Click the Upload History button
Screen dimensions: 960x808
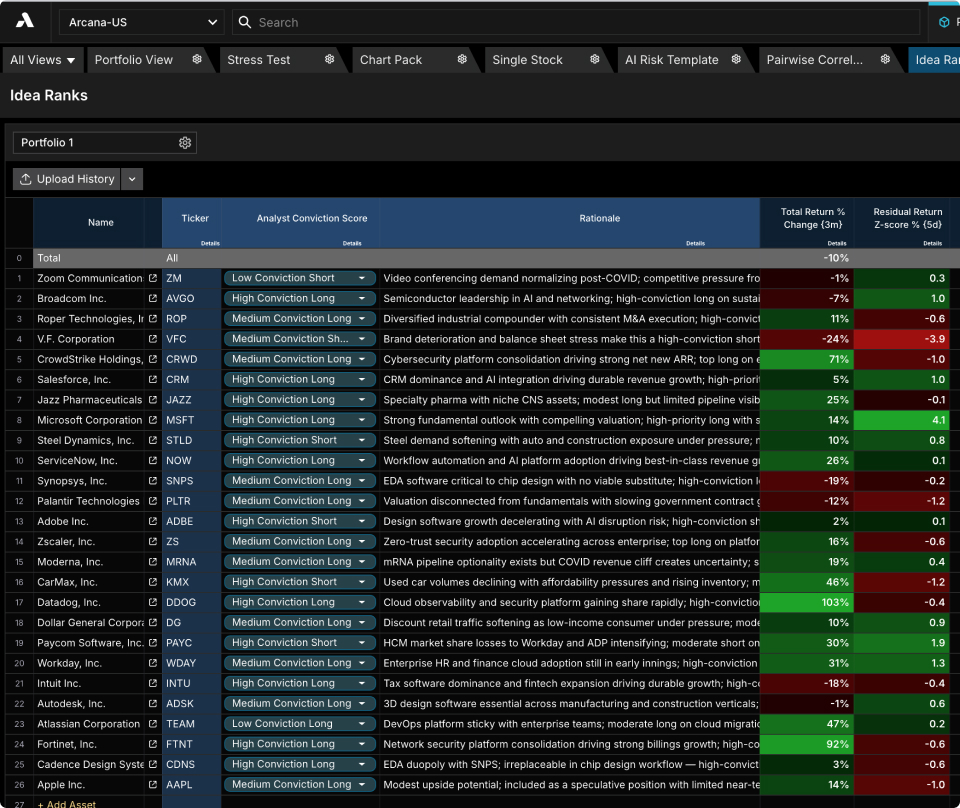pyautogui.click(x=67, y=179)
